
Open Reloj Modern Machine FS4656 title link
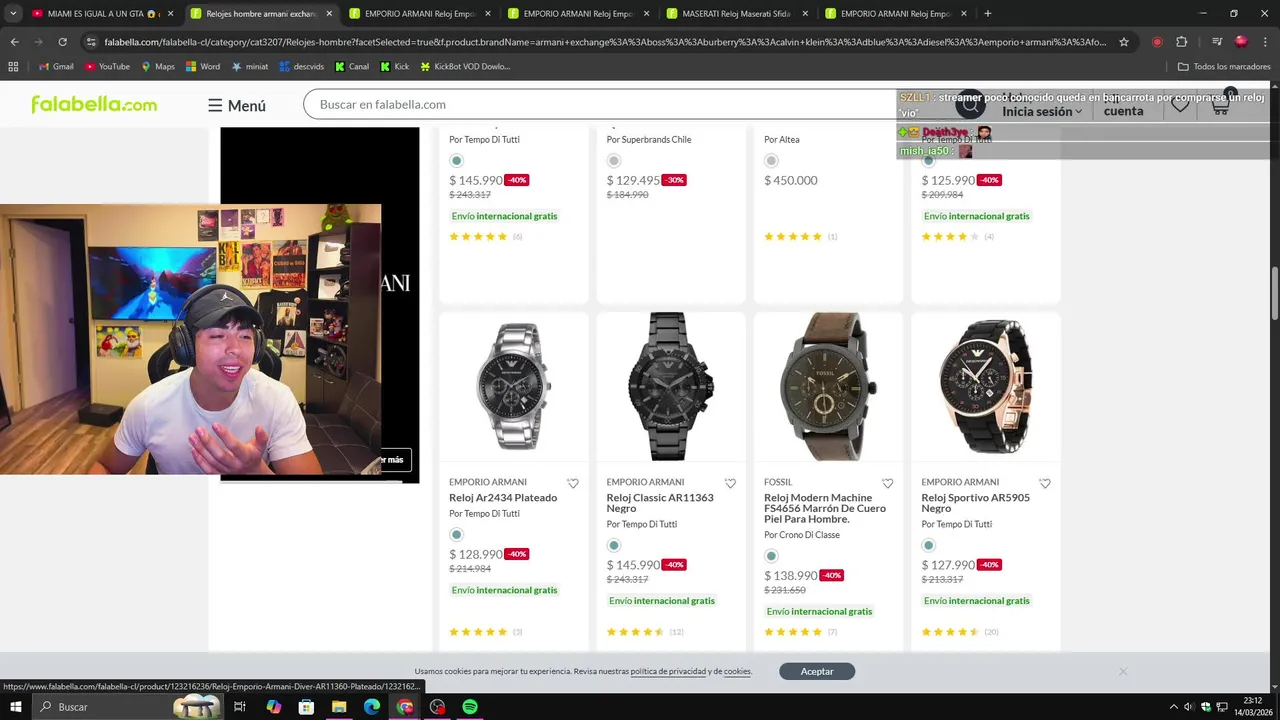point(825,508)
